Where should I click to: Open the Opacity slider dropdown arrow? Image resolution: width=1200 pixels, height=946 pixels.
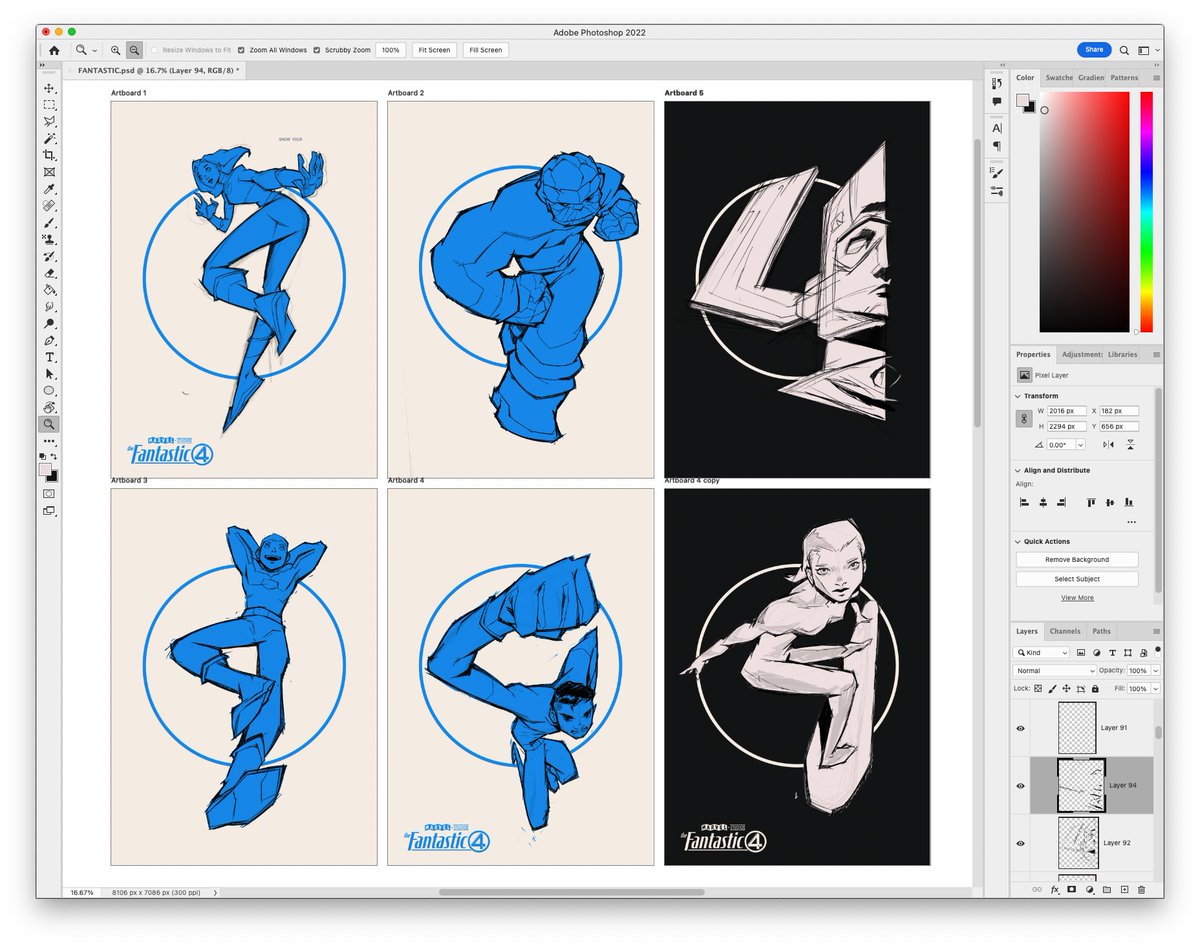(x=1156, y=671)
